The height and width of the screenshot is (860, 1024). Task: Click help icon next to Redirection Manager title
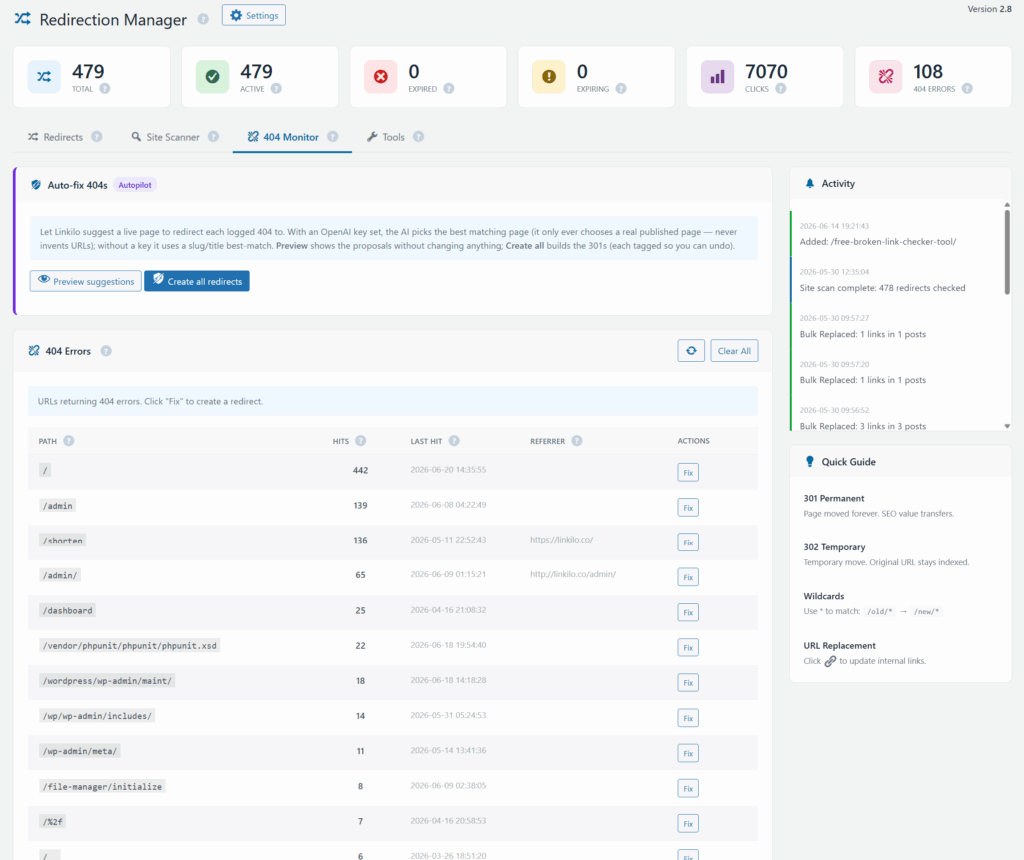tap(203, 19)
